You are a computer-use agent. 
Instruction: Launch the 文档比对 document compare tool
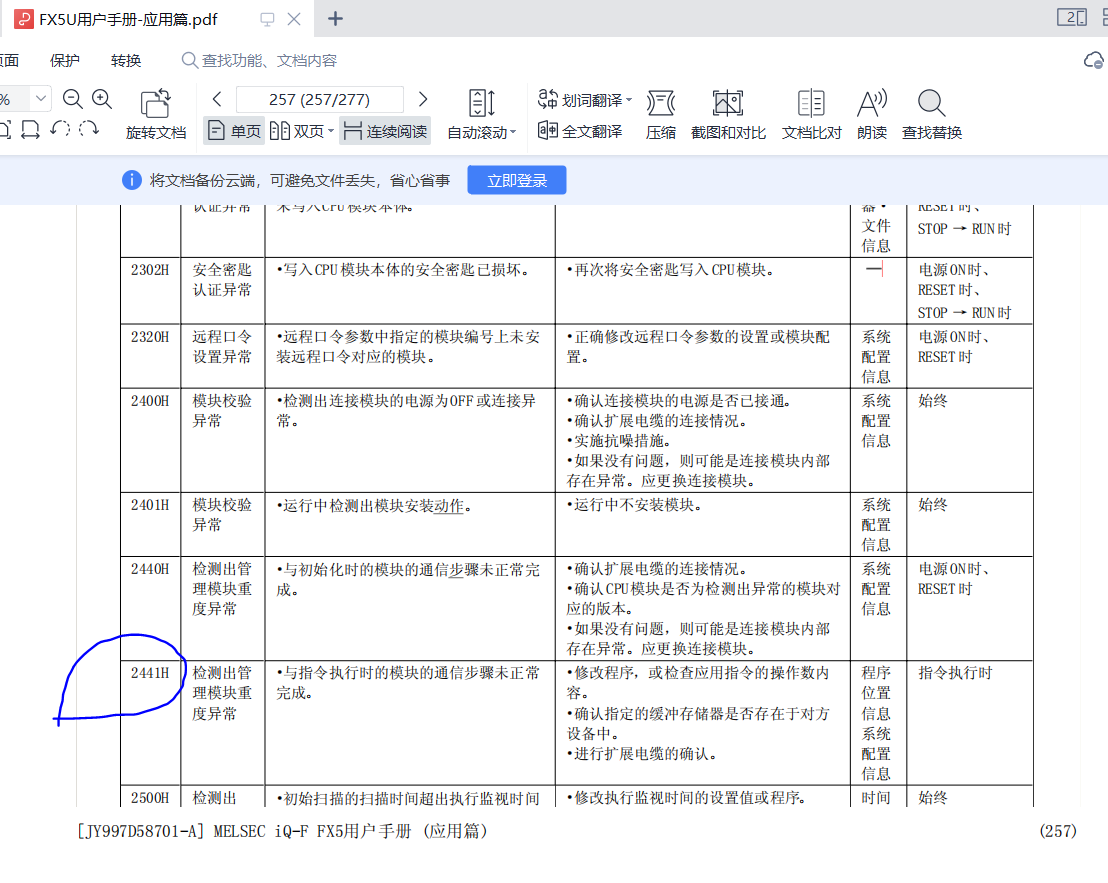point(811,114)
